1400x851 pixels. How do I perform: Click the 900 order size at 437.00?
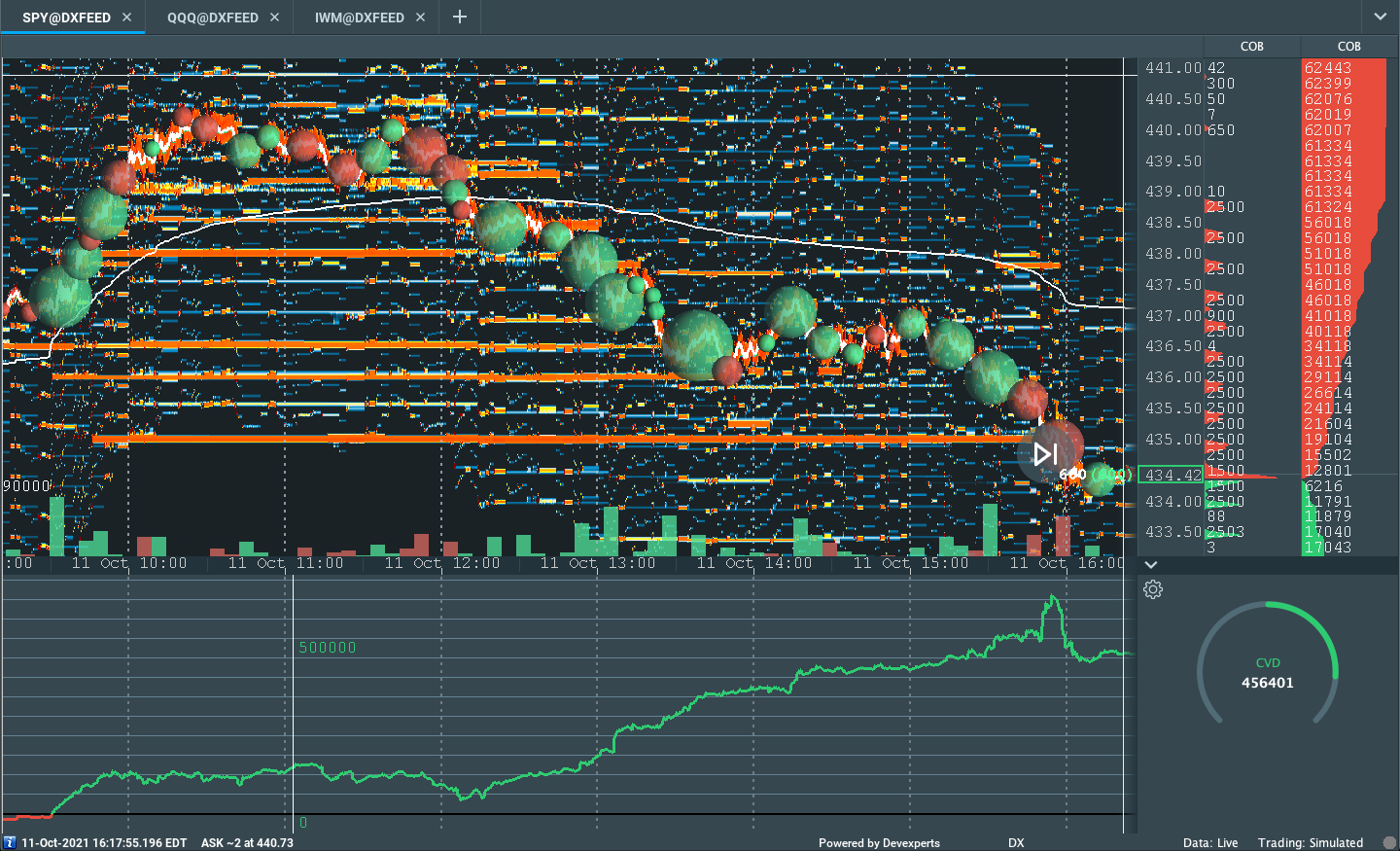(x=1221, y=316)
